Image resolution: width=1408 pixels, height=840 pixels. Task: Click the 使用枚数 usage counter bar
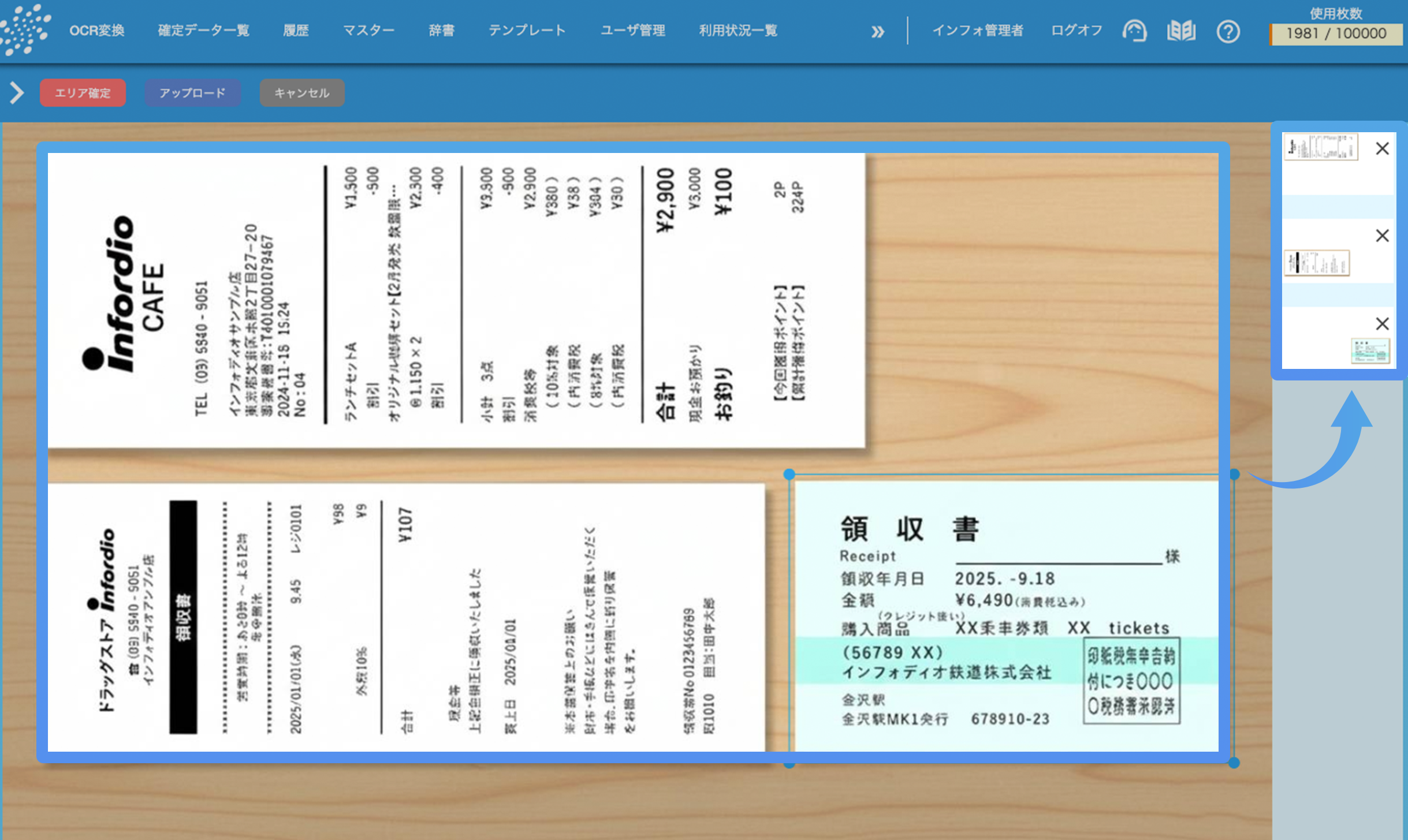click(1336, 33)
